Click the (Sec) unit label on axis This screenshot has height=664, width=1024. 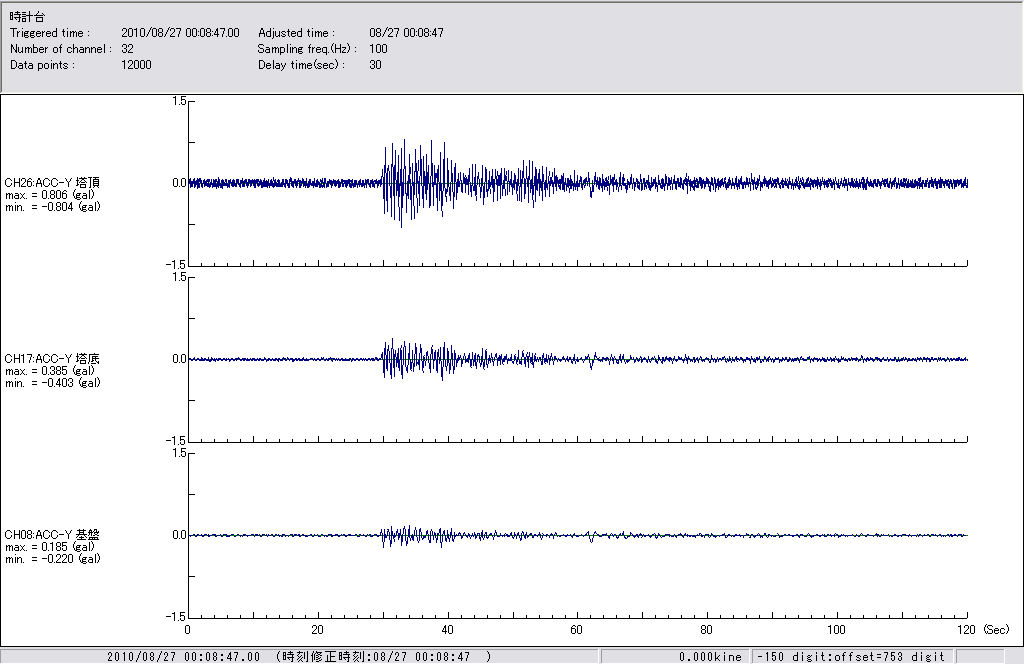click(996, 630)
